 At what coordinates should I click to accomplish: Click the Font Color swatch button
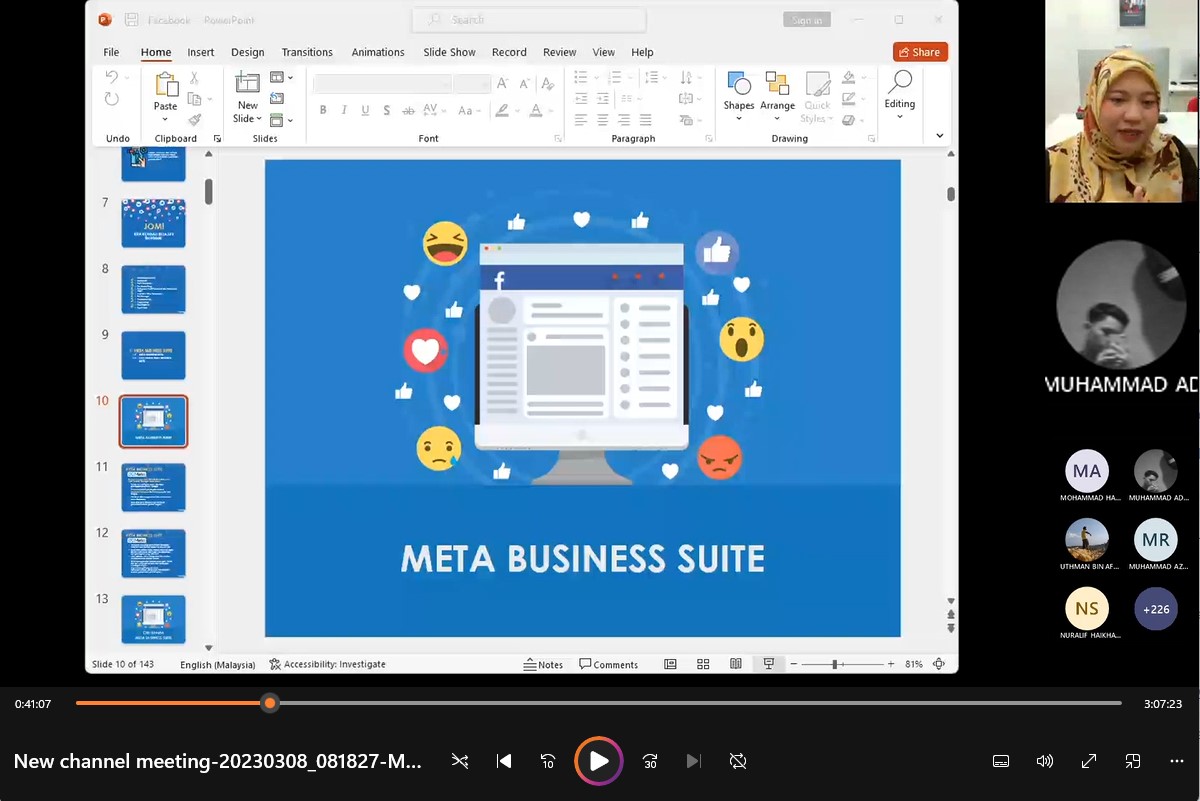pos(536,110)
